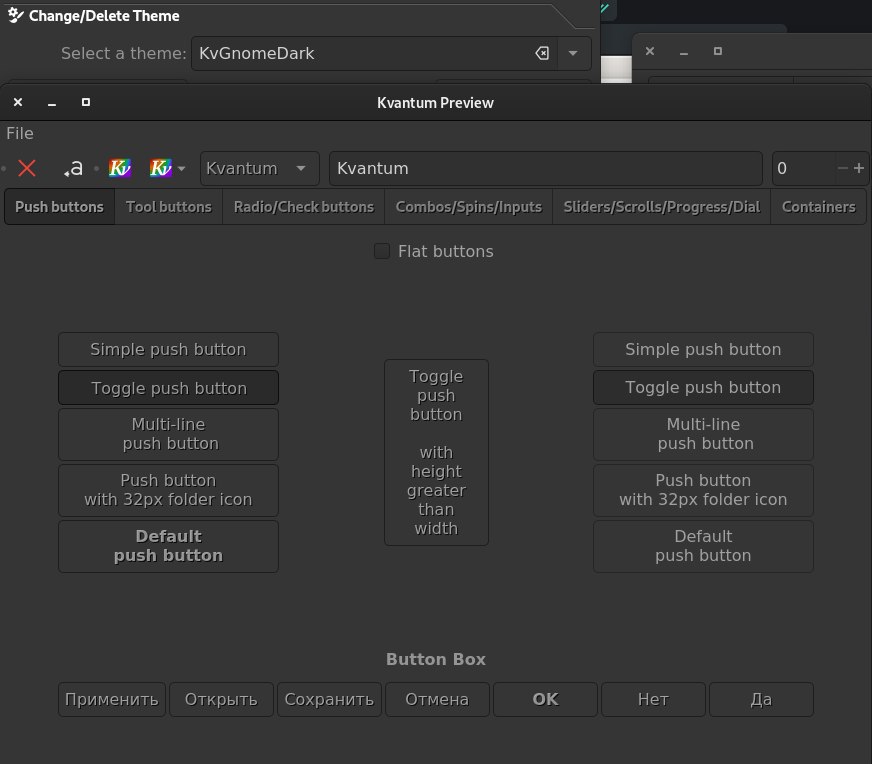Screen dimensions: 872x764
Task: Click the Открыть button
Action: (x=221, y=699)
